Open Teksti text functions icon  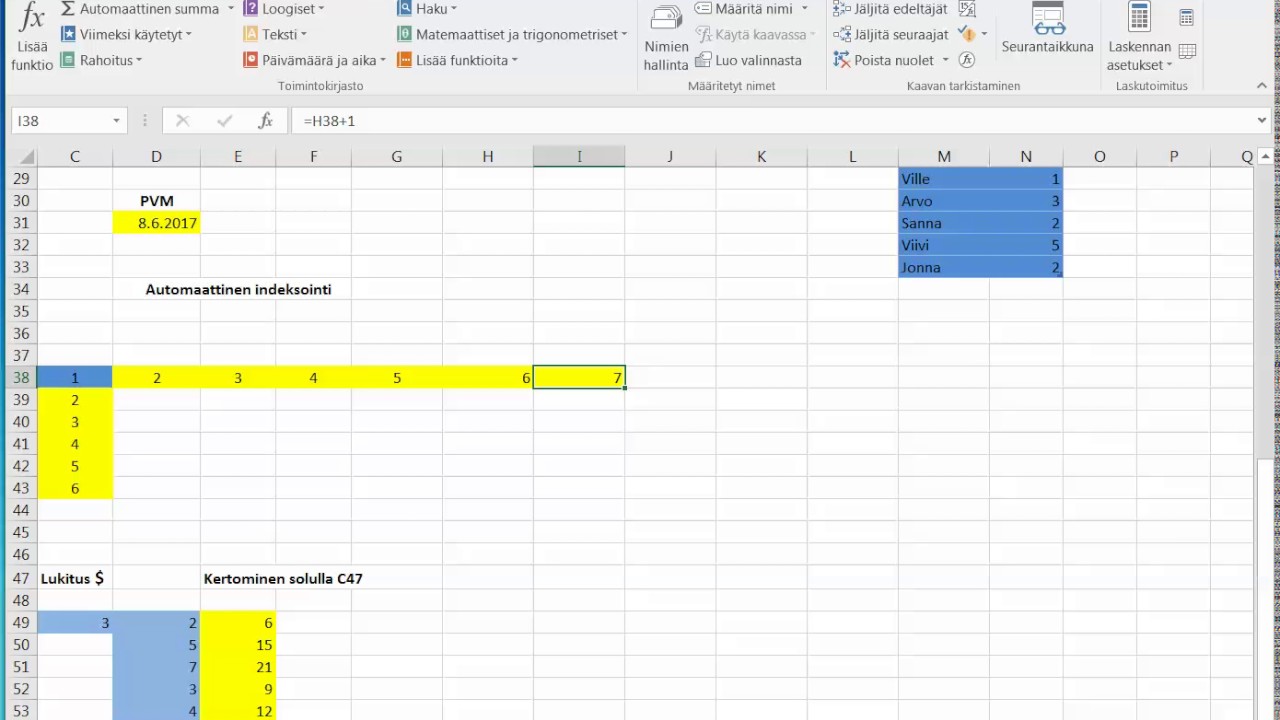point(251,34)
